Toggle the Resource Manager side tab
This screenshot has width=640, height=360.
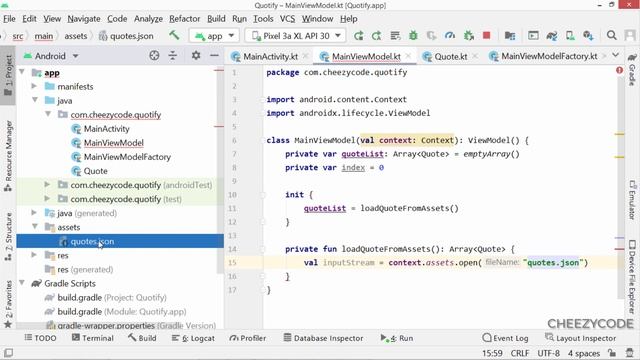click(x=8, y=156)
